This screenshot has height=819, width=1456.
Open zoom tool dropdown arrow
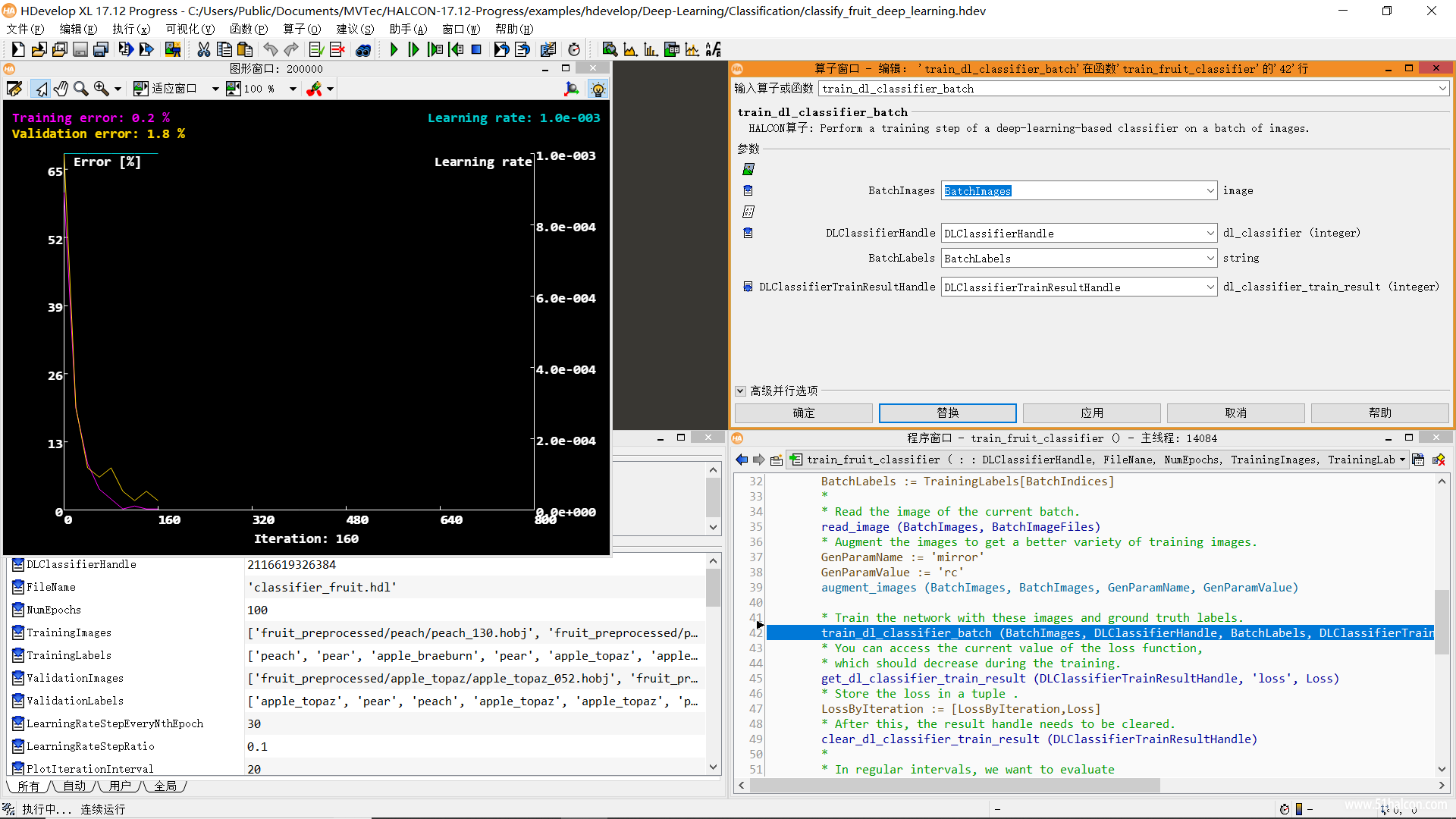click(118, 89)
